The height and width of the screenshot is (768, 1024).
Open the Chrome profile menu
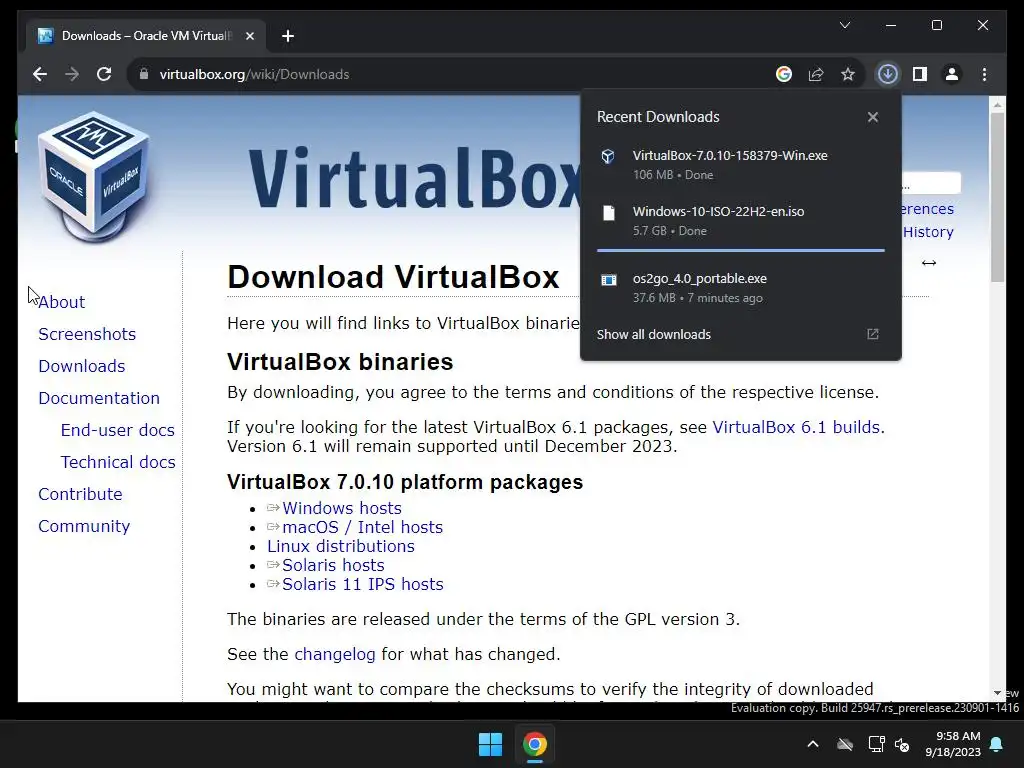point(952,74)
